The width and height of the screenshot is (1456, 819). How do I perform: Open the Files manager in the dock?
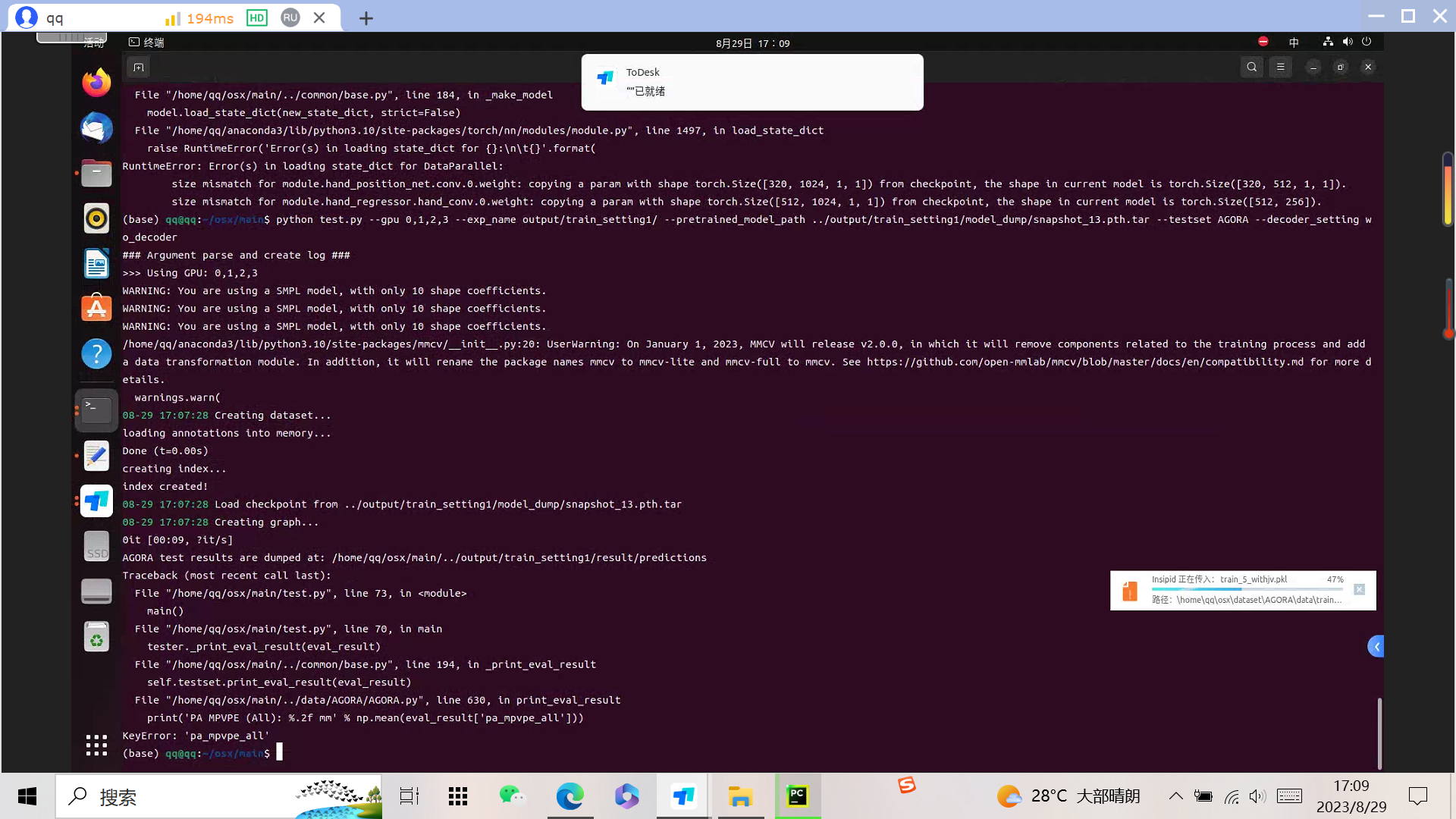coord(96,173)
